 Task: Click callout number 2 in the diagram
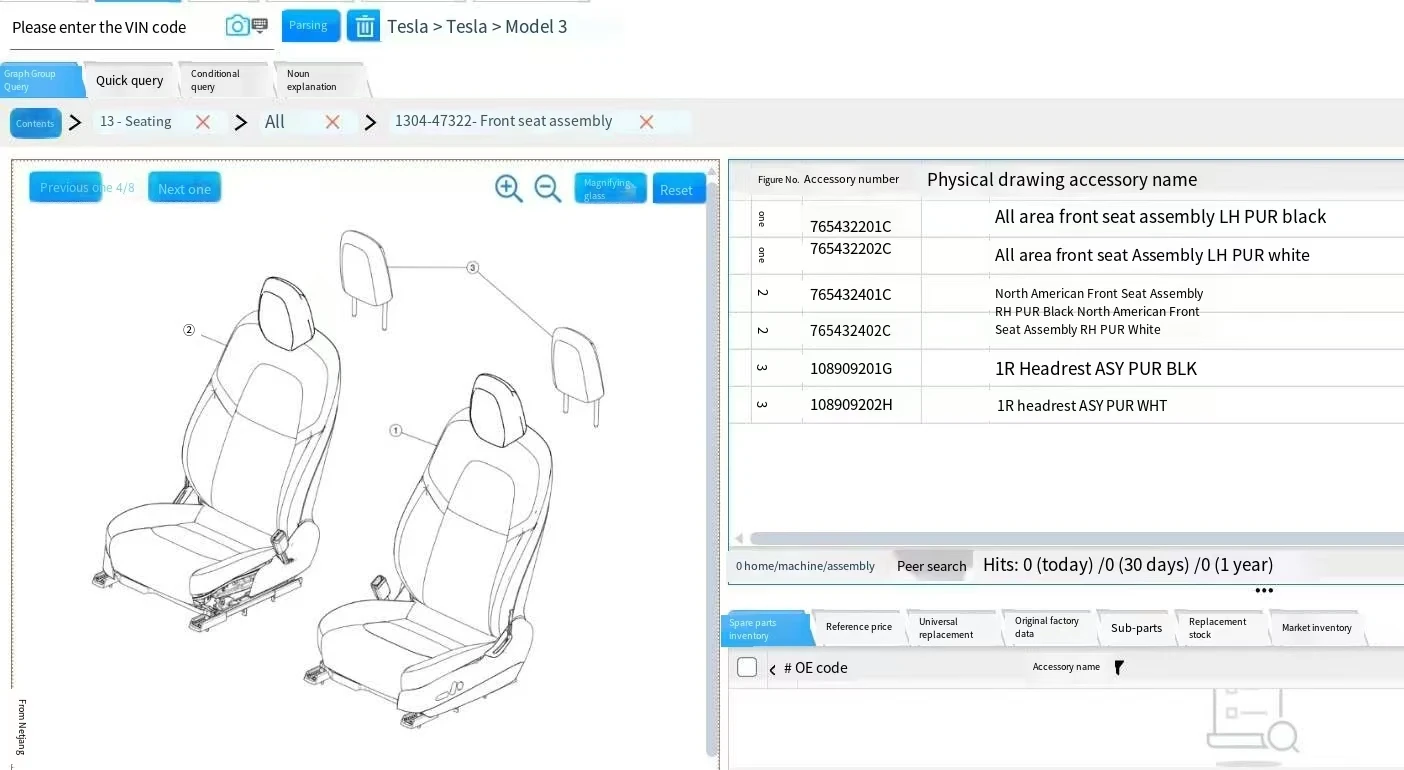pos(189,330)
